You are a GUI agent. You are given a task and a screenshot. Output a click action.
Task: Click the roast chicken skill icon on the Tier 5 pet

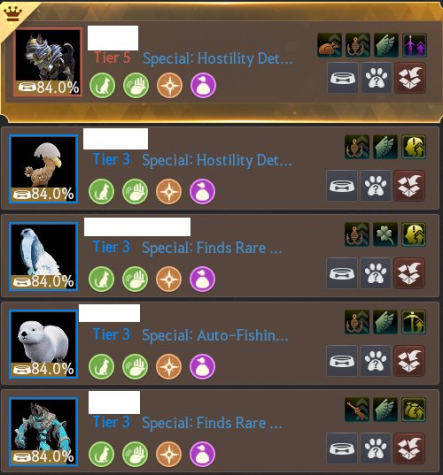tap(329, 45)
